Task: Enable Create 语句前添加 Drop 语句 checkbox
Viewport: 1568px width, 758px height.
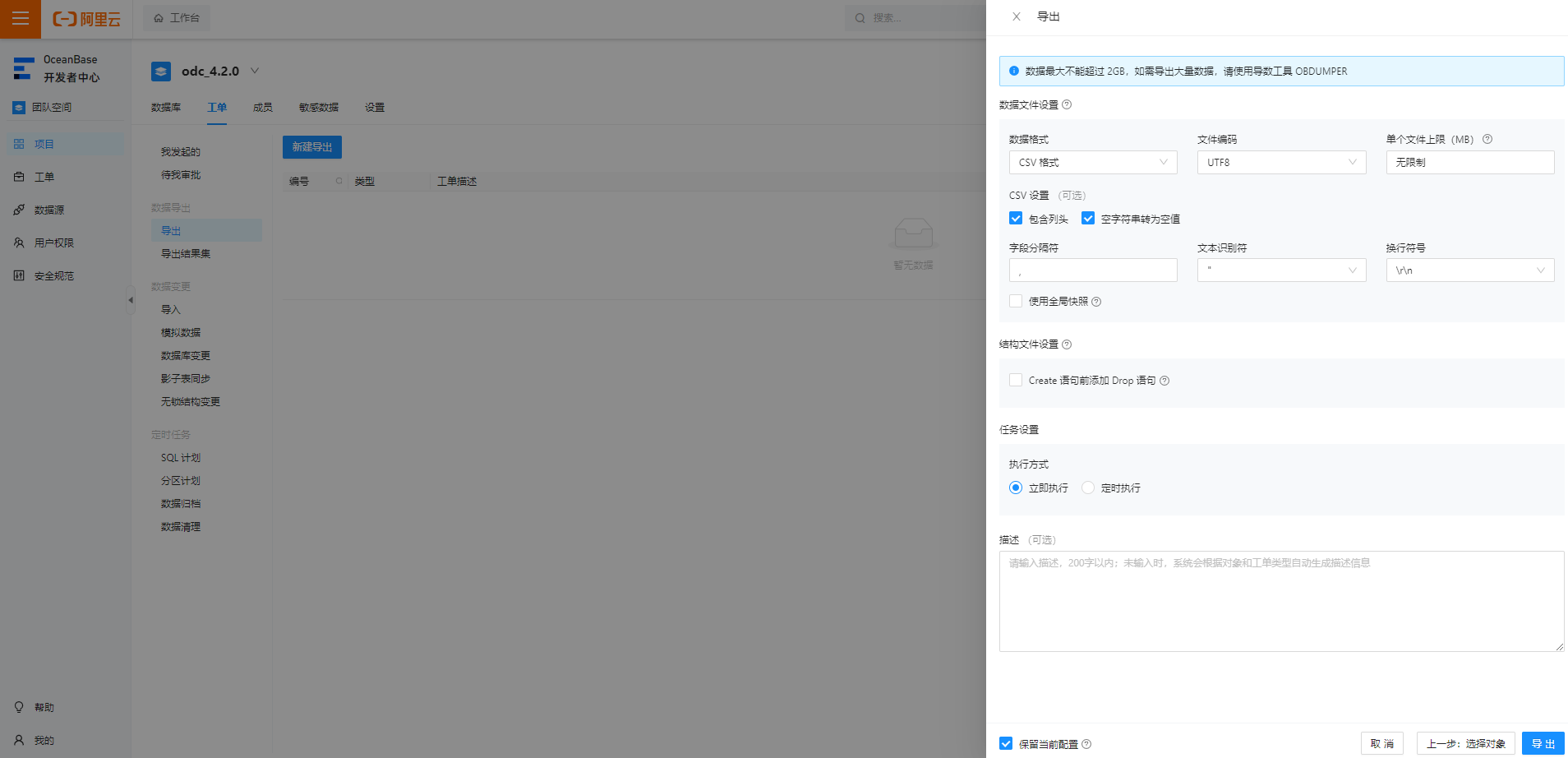Action: point(1016,380)
